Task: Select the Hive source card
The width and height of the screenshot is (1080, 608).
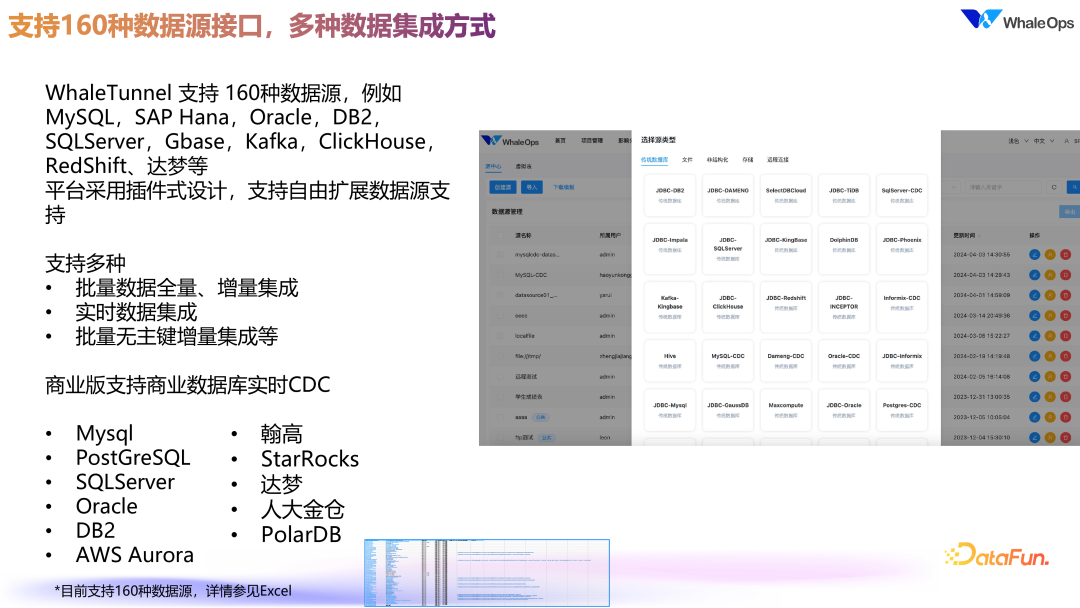Action: point(669,361)
